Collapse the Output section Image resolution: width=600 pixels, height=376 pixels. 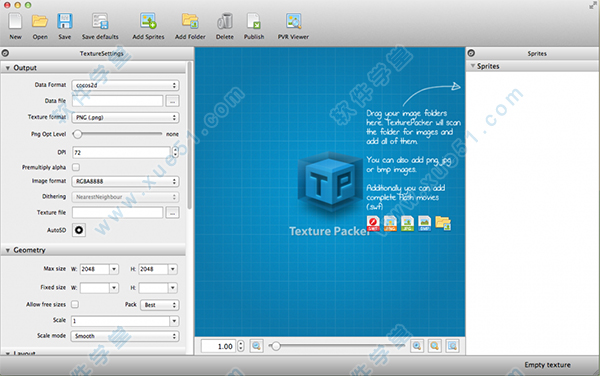click(x=7, y=68)
